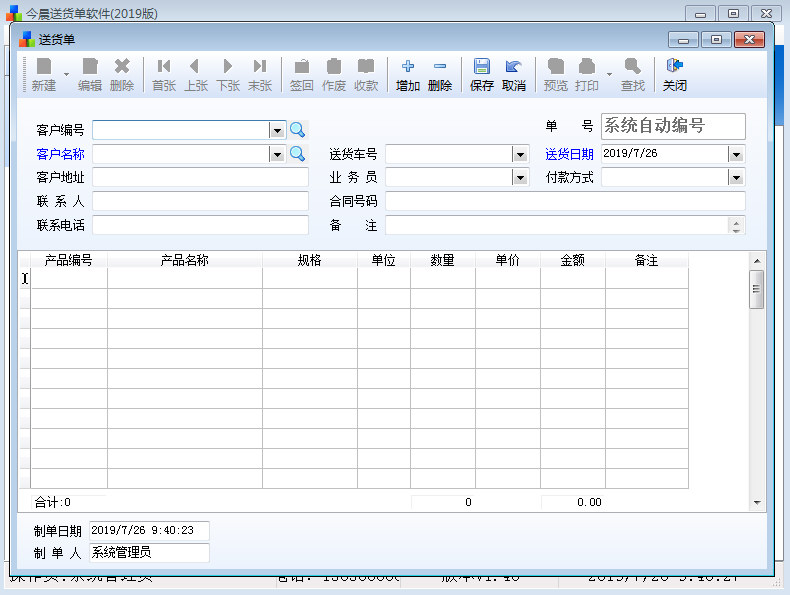Image resolution: width=790 pixels, height=595 pixels.
Task: Click the 产品名称 column header
Action: [x=184, y=260]
